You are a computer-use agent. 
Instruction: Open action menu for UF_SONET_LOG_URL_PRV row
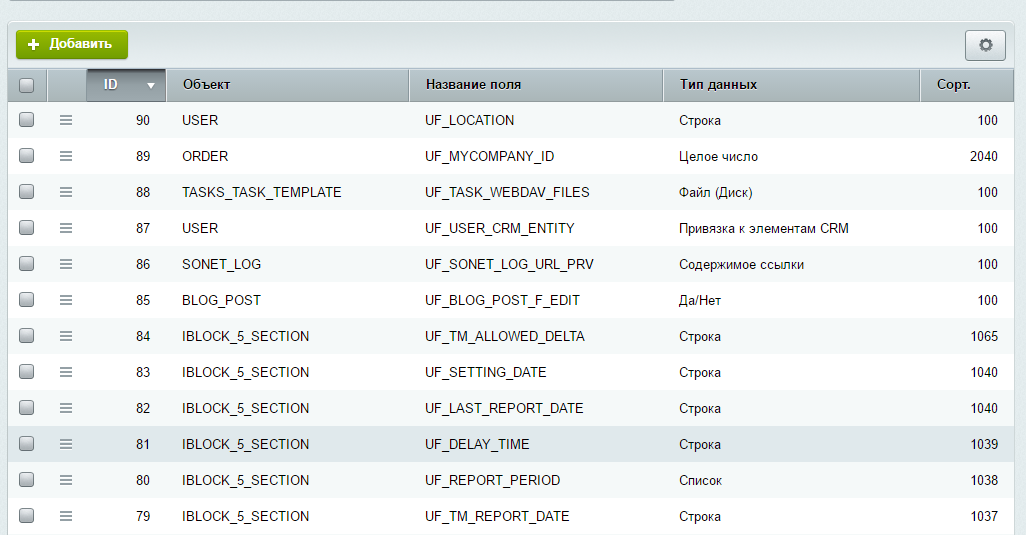click(x=66, y=264)
